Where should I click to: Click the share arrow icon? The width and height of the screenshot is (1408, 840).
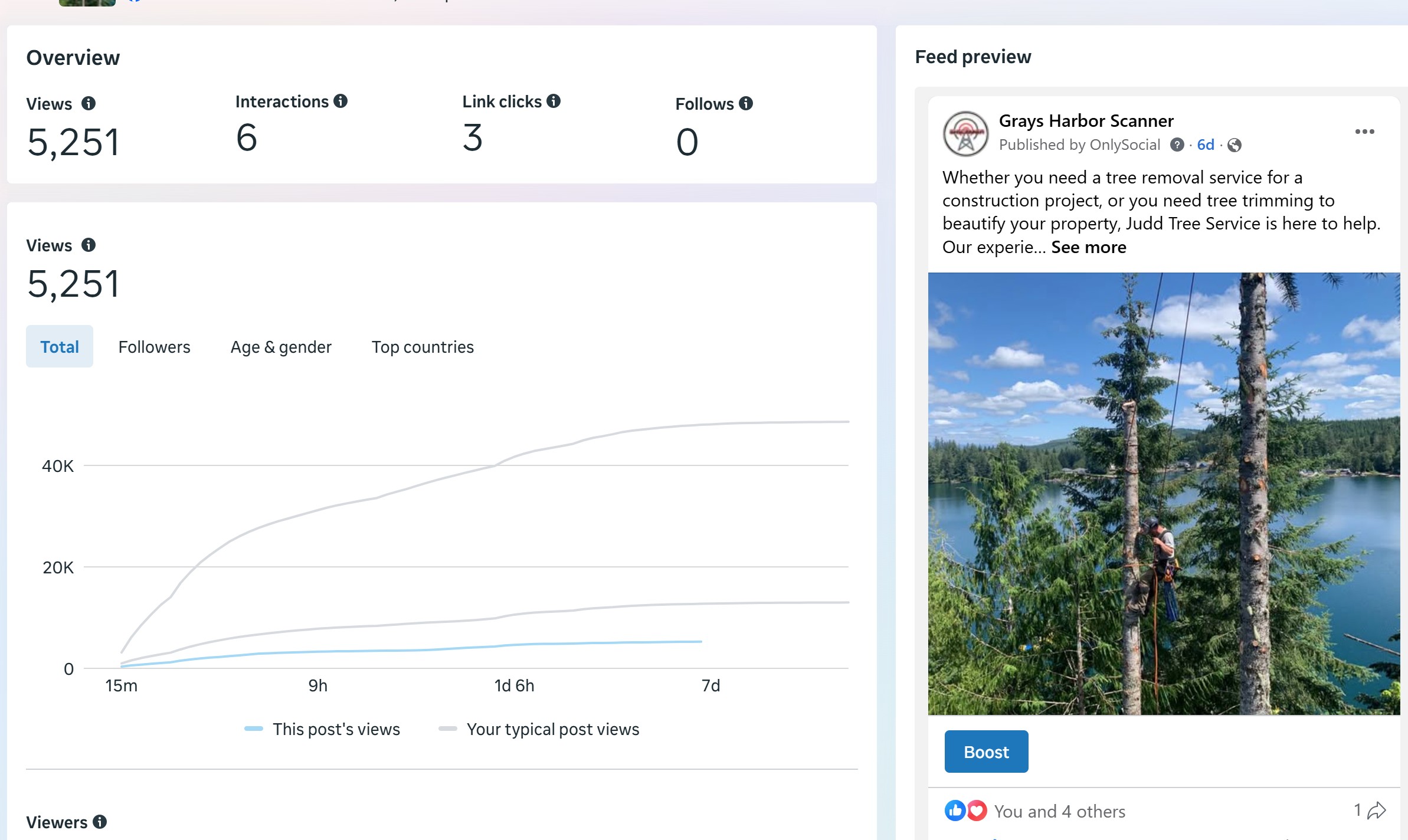(1377, 811)
